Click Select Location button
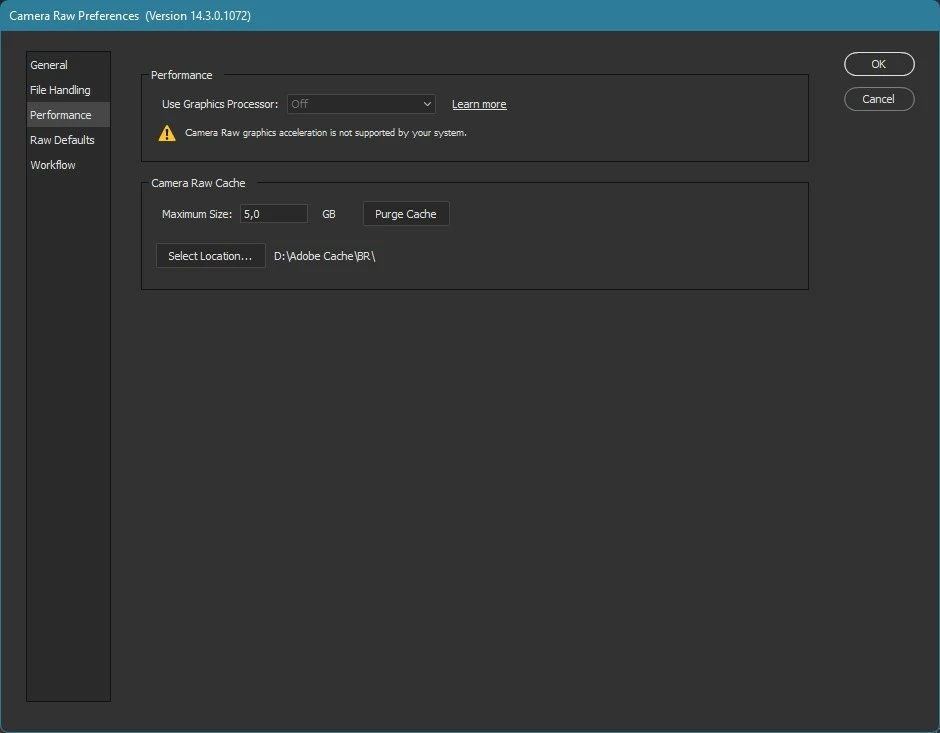The image size is (940, 733). click(210, 256)
